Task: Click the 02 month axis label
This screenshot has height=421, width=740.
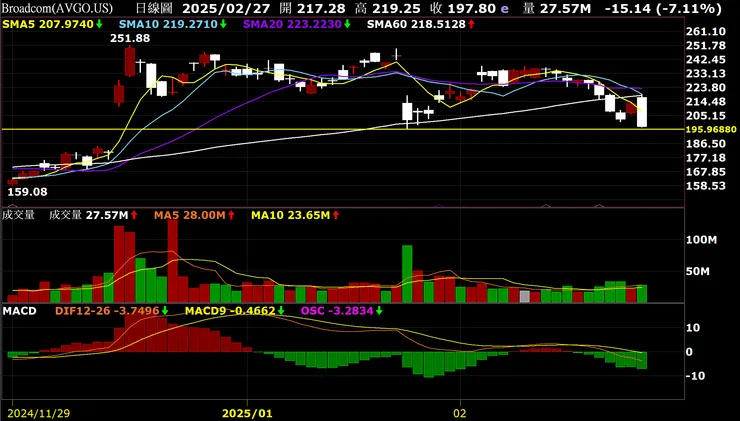Action: [x=460, y=414]
